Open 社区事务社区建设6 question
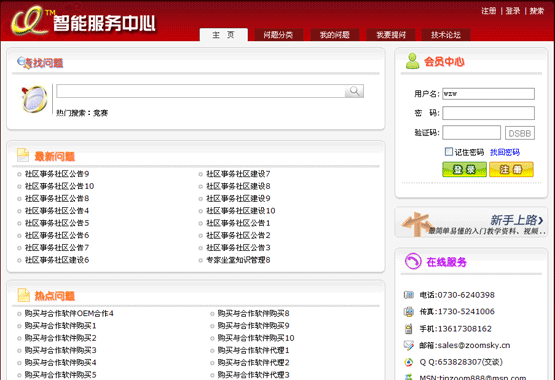The width and height of the screenshot is (555, 380). point(57,260)
